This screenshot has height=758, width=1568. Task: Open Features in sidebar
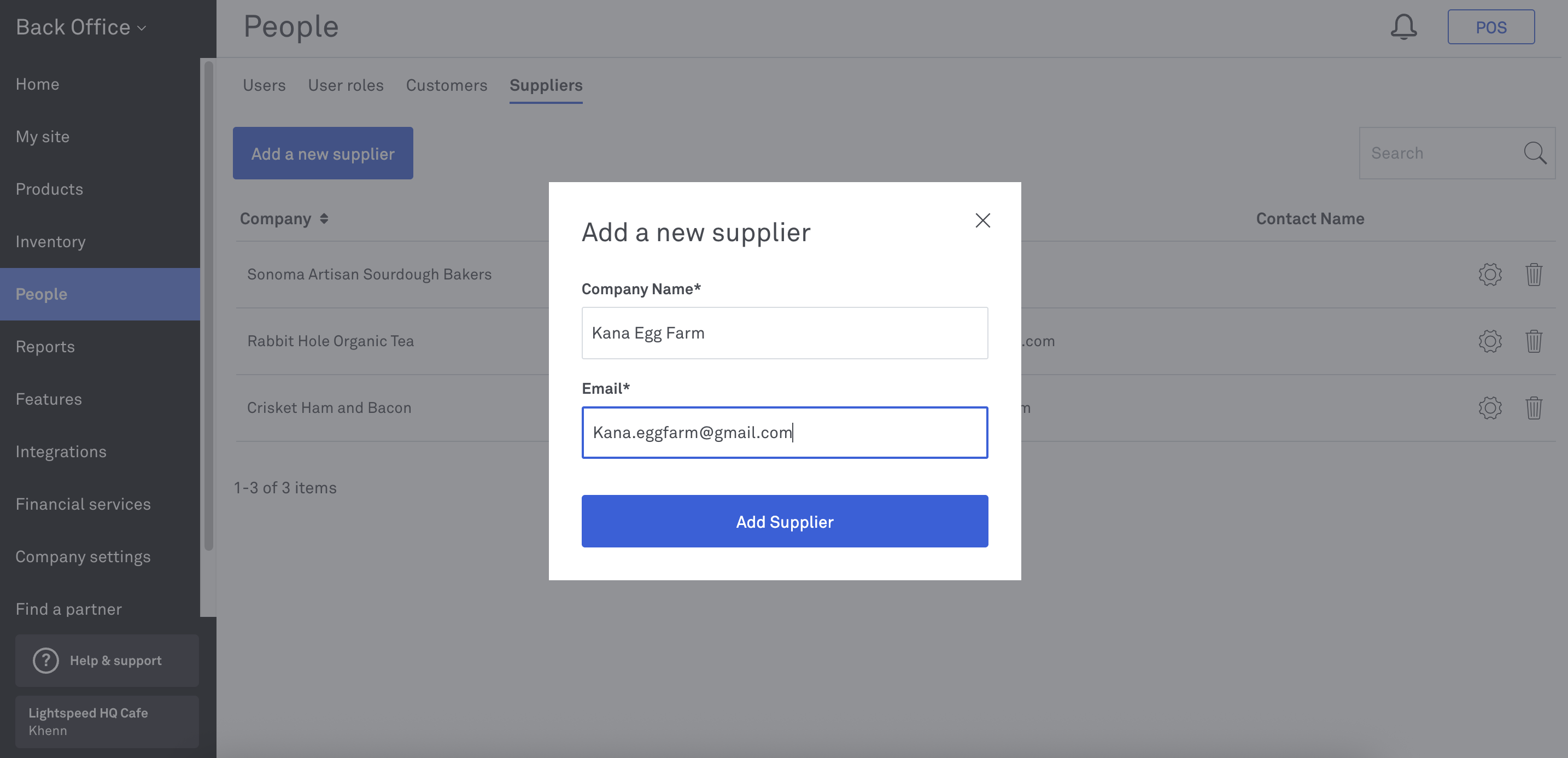pyautogui.click(x=100, y=399)
